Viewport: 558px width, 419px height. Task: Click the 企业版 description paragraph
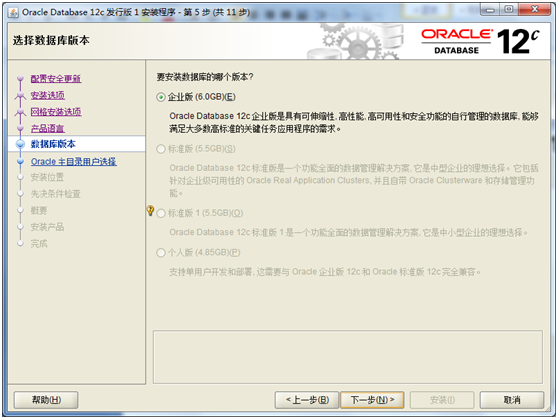(x=353, y=123)
